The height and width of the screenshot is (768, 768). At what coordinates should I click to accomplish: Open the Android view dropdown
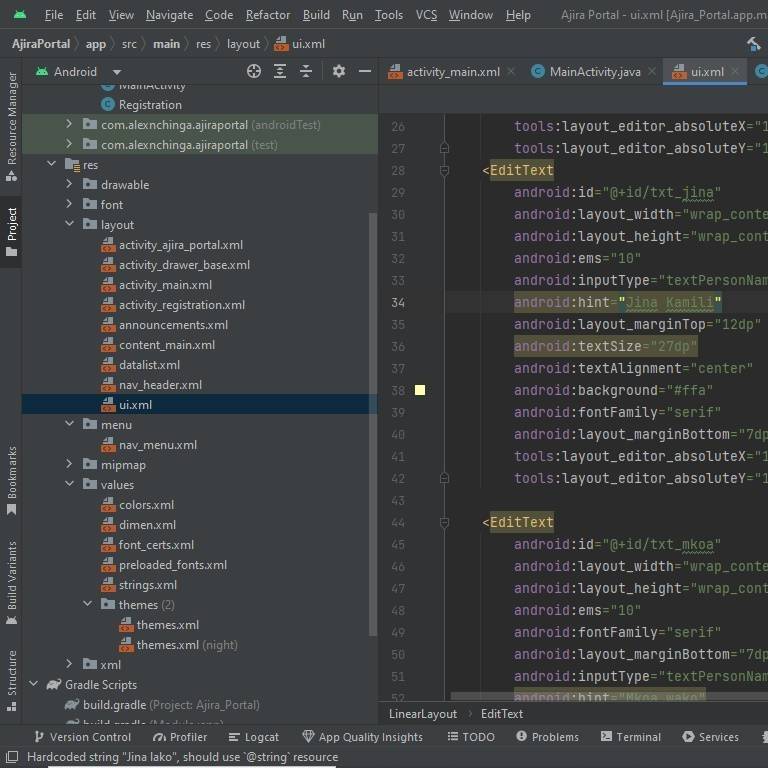coord(117,72)
